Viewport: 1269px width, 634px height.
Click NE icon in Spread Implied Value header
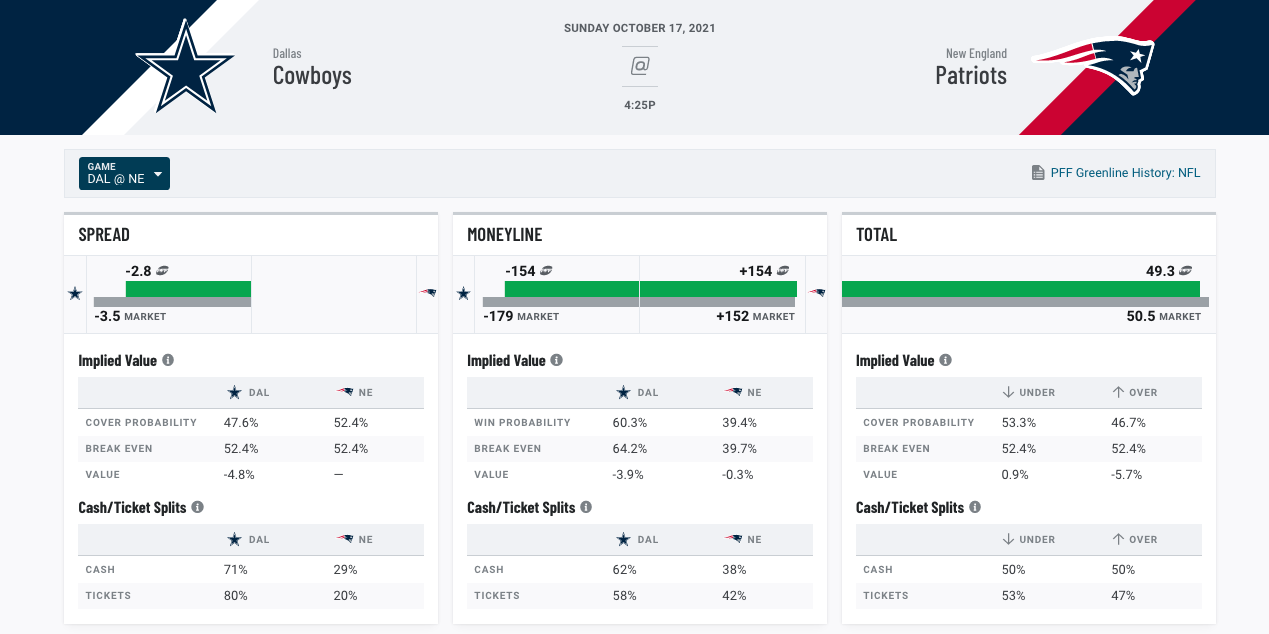point(344,393)
